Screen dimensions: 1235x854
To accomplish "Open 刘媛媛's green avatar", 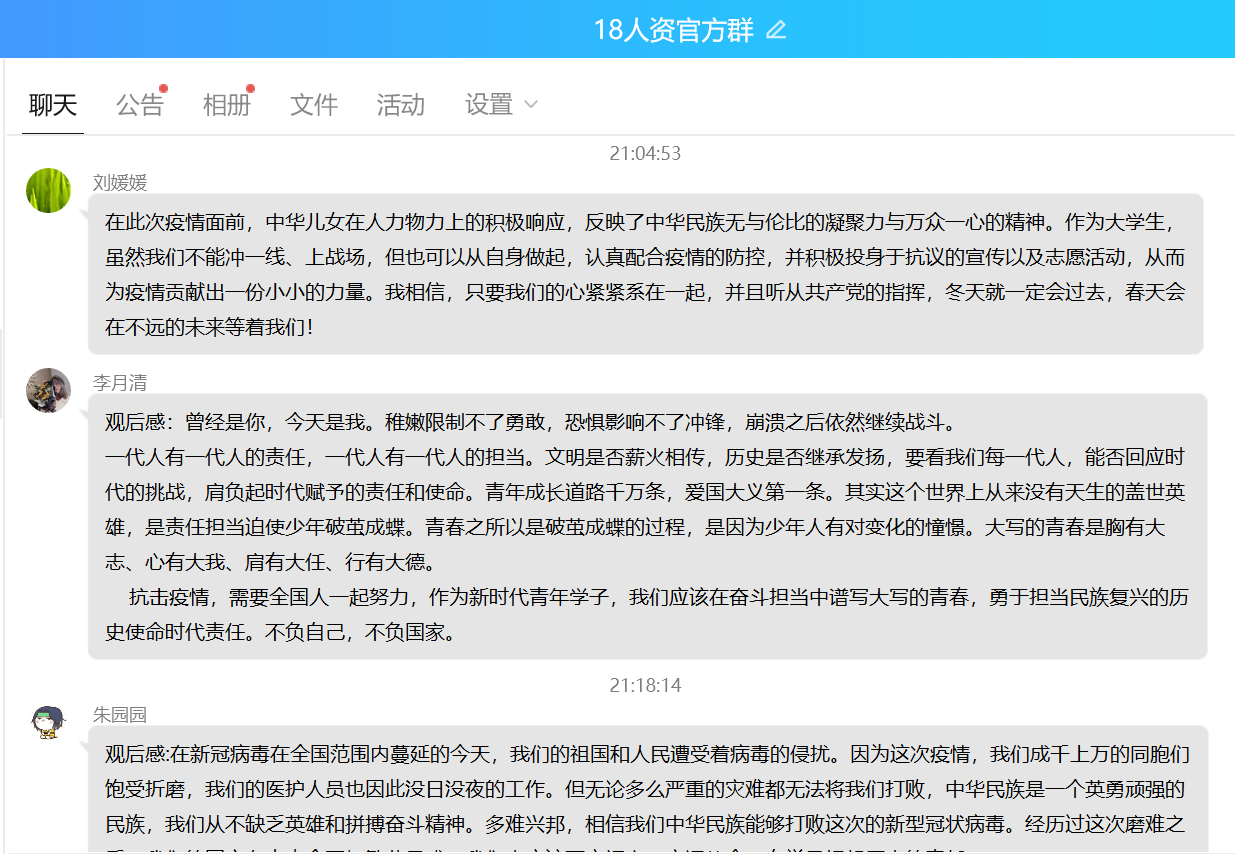I will point(48,191).
